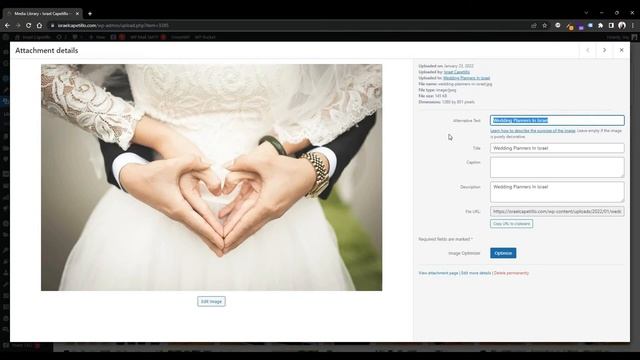The image size is (640, 360).
Task: Open a new browser tab
Action: click(x=90, y=13)
